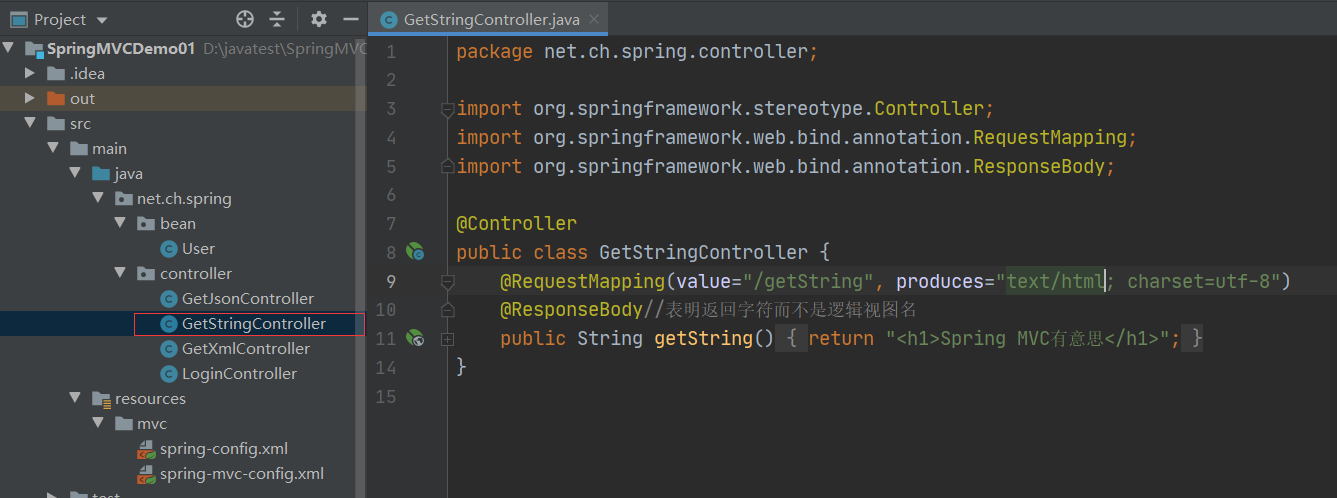1337x498 pixels.
Task: Click the "/getString" value string
Action: (808, 281)
